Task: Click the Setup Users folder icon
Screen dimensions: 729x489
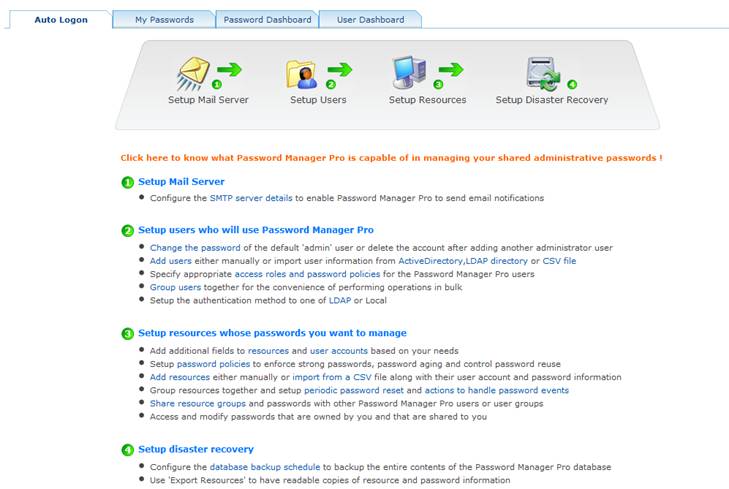Action: tap(302, 74)
